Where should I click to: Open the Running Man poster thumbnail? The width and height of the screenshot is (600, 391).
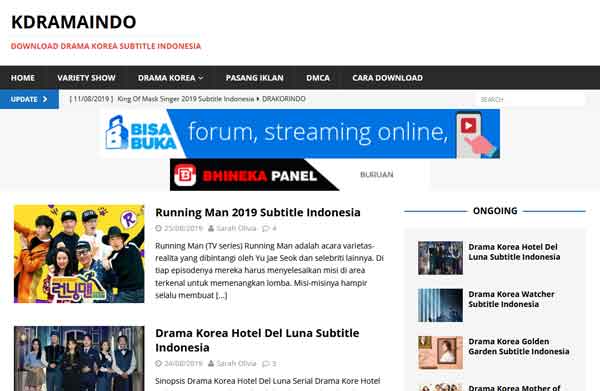tap(79, 254)
